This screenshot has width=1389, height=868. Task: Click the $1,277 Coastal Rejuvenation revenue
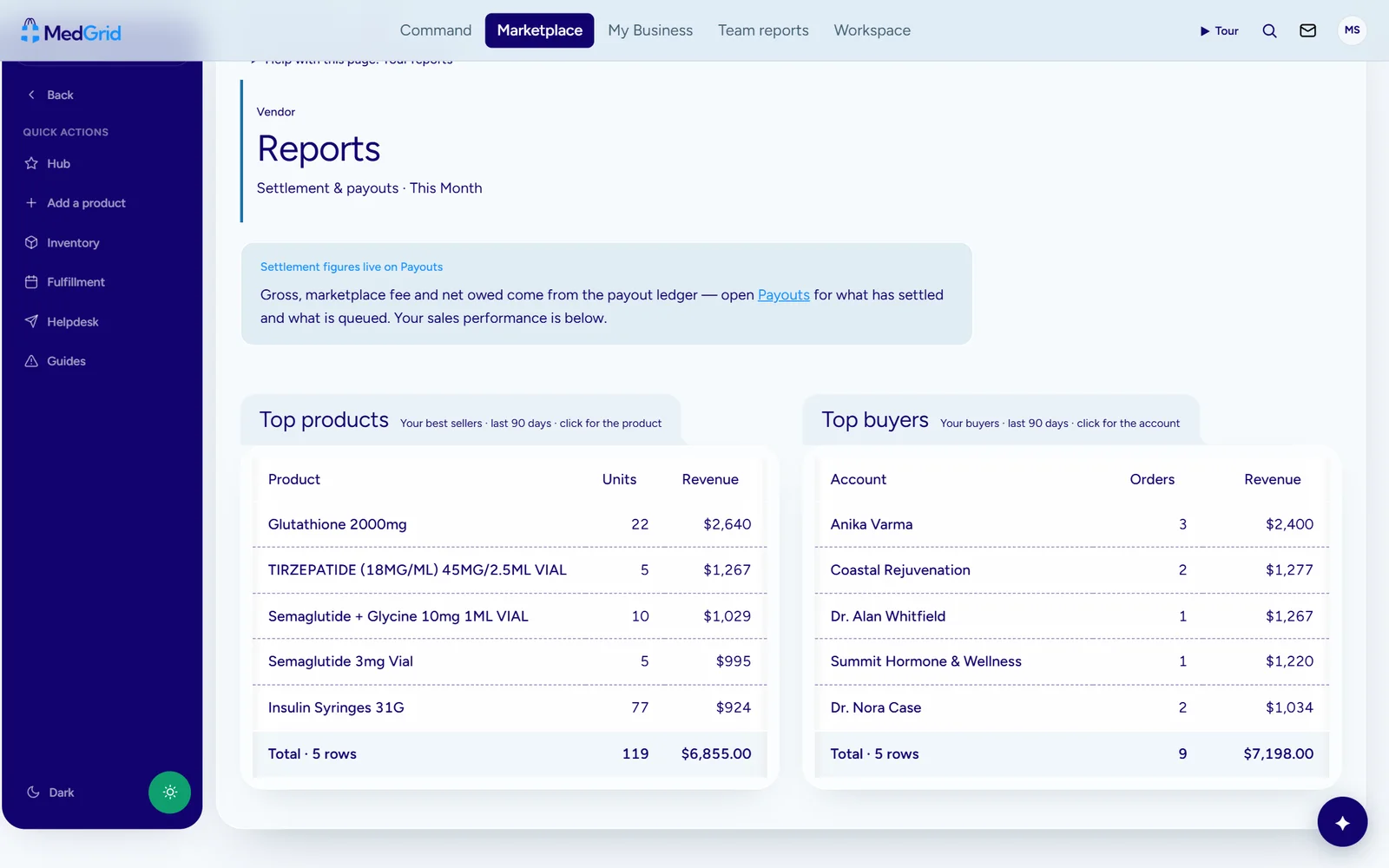click(1289, 570)
